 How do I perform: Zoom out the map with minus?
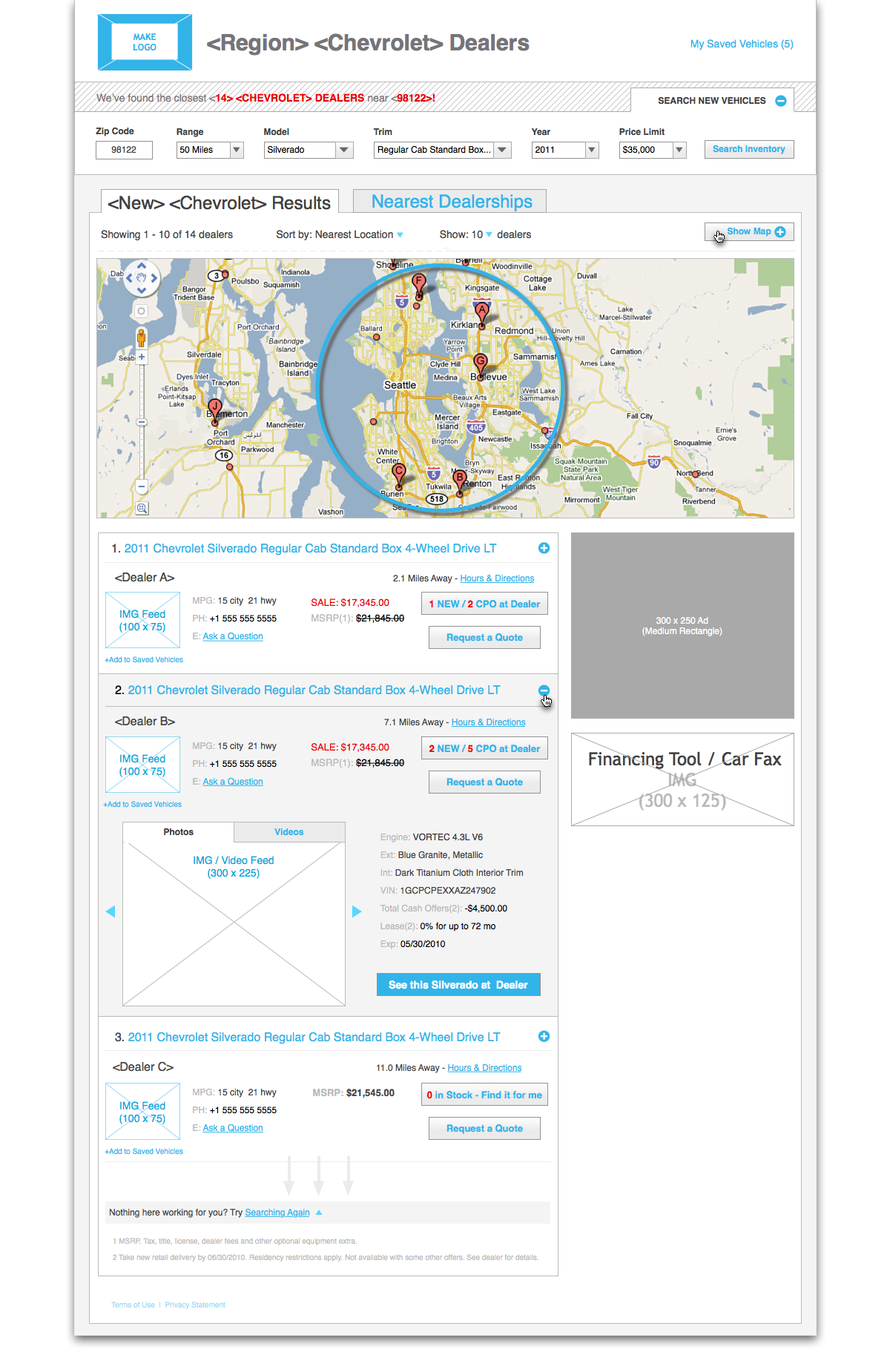pos(142,487)
